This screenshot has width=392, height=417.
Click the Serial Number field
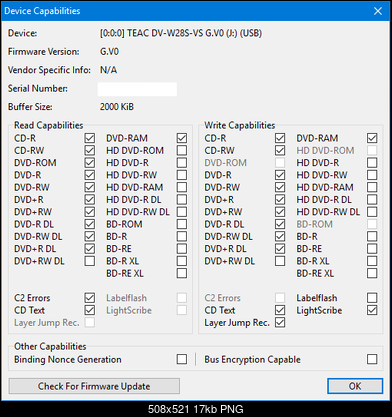tap(137, 89)
